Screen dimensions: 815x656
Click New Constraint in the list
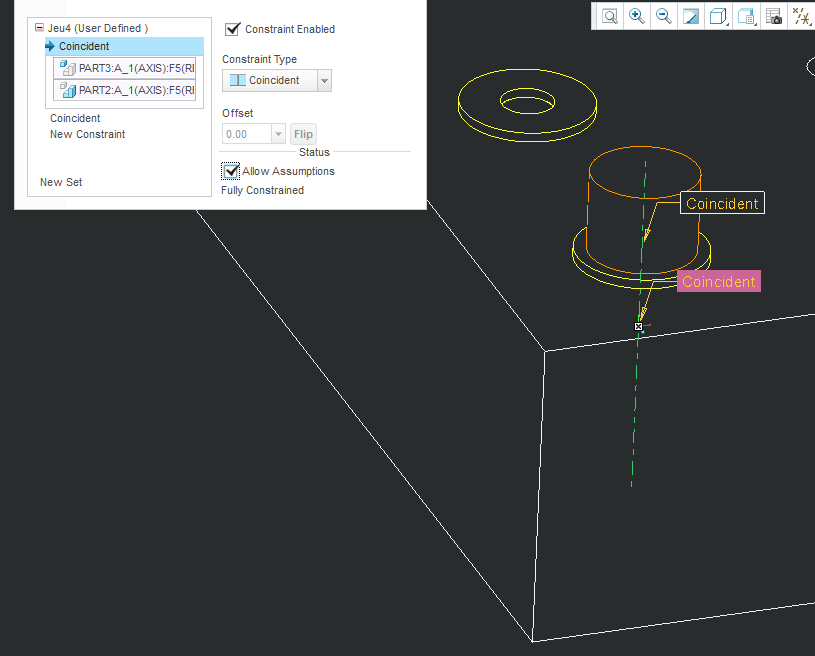click(x=87, y=134)
